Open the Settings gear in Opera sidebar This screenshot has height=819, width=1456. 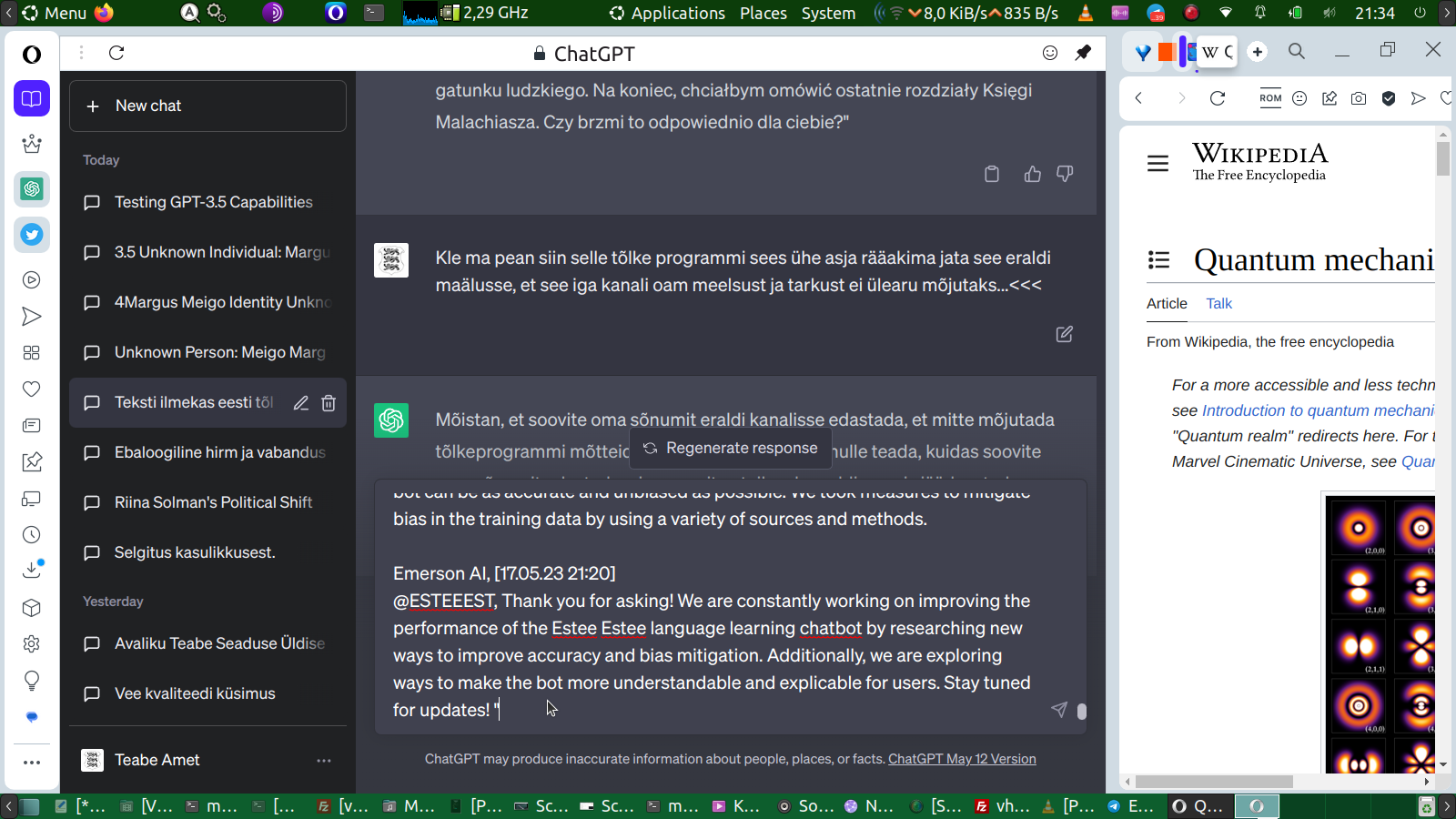(32, 644)
